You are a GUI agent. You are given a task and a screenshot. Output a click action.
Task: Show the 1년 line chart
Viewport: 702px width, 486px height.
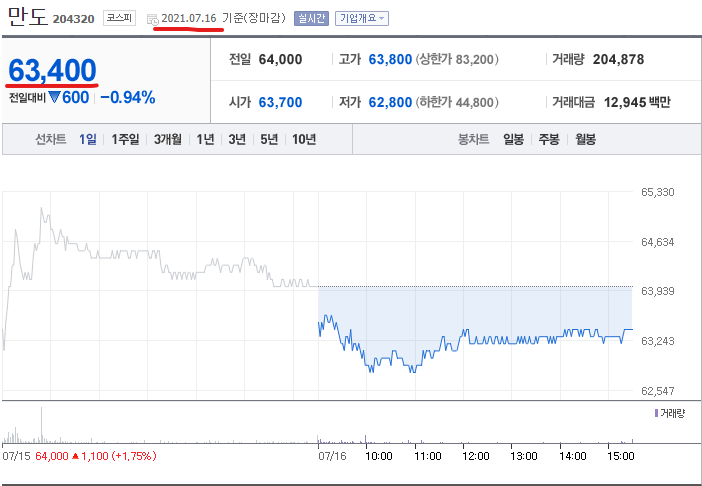[x=205, y=139]
